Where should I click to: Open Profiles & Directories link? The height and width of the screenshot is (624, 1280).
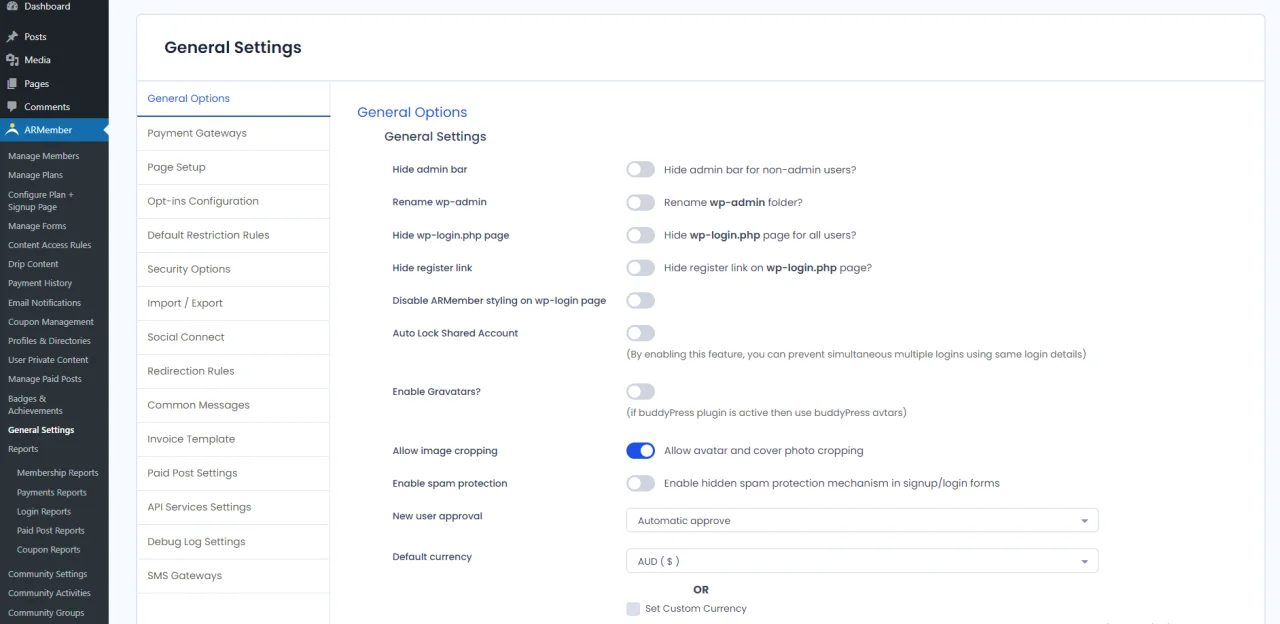coord(50,341)
